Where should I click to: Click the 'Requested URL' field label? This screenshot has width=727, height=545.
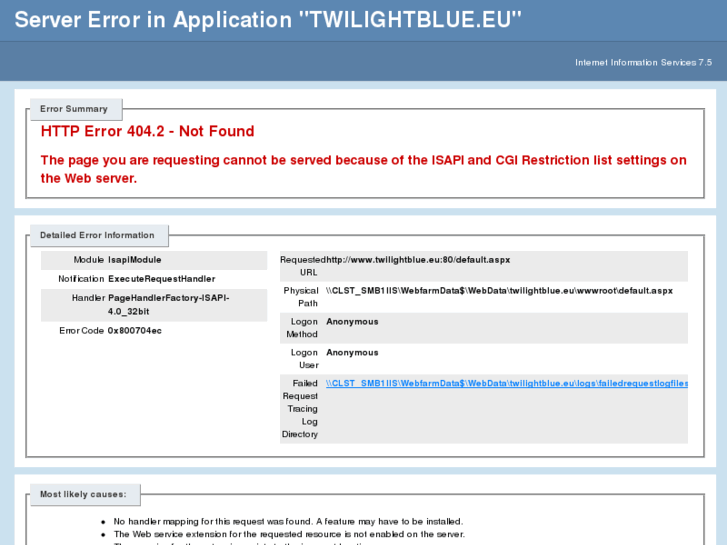tap(303, 266)
